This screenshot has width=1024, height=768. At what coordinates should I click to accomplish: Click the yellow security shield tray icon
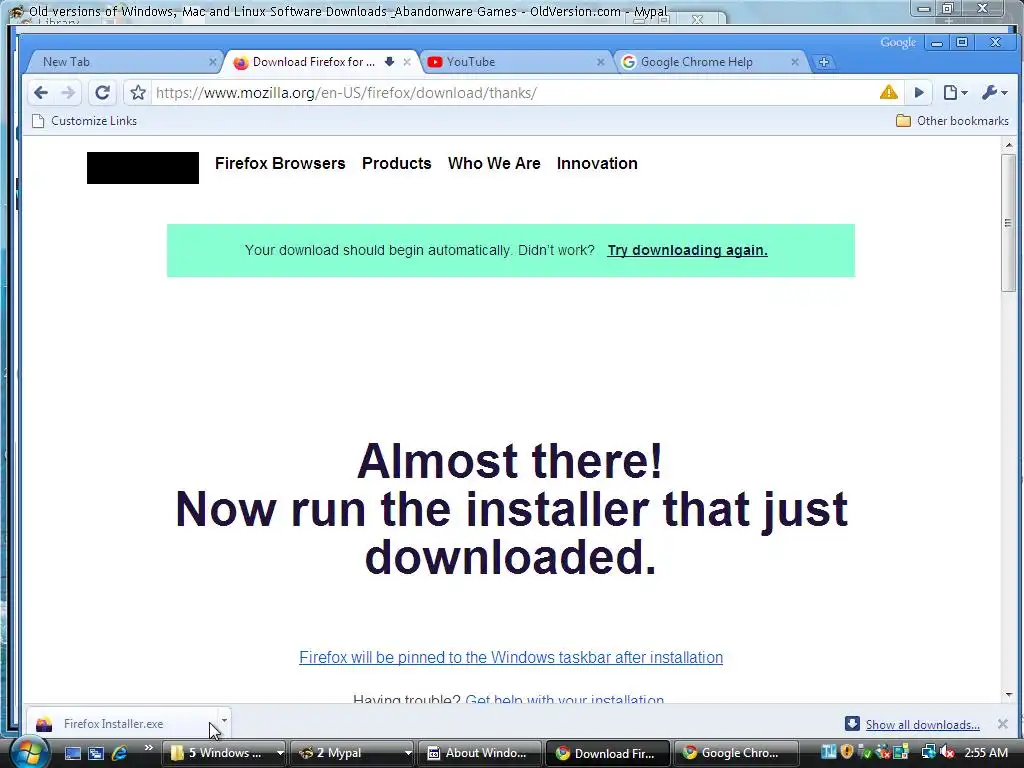(847, 752)
